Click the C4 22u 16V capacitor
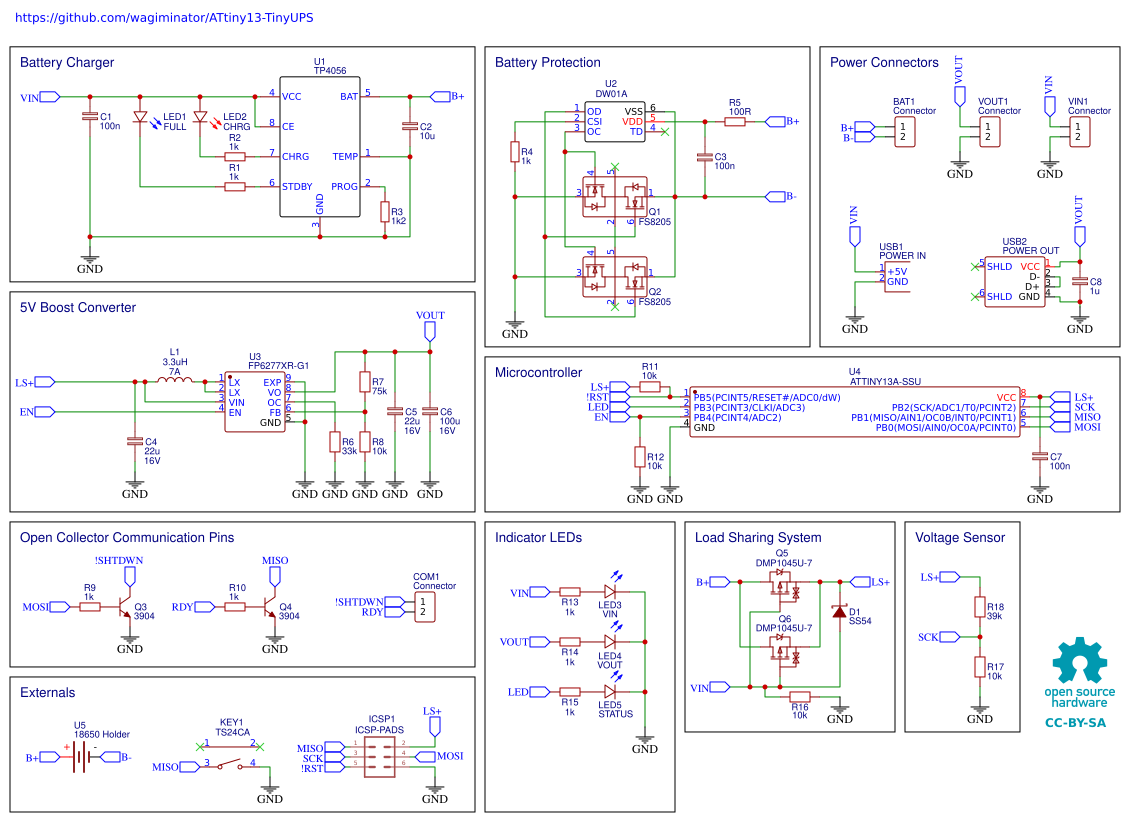1130x822 pixels. pos(135,442)
